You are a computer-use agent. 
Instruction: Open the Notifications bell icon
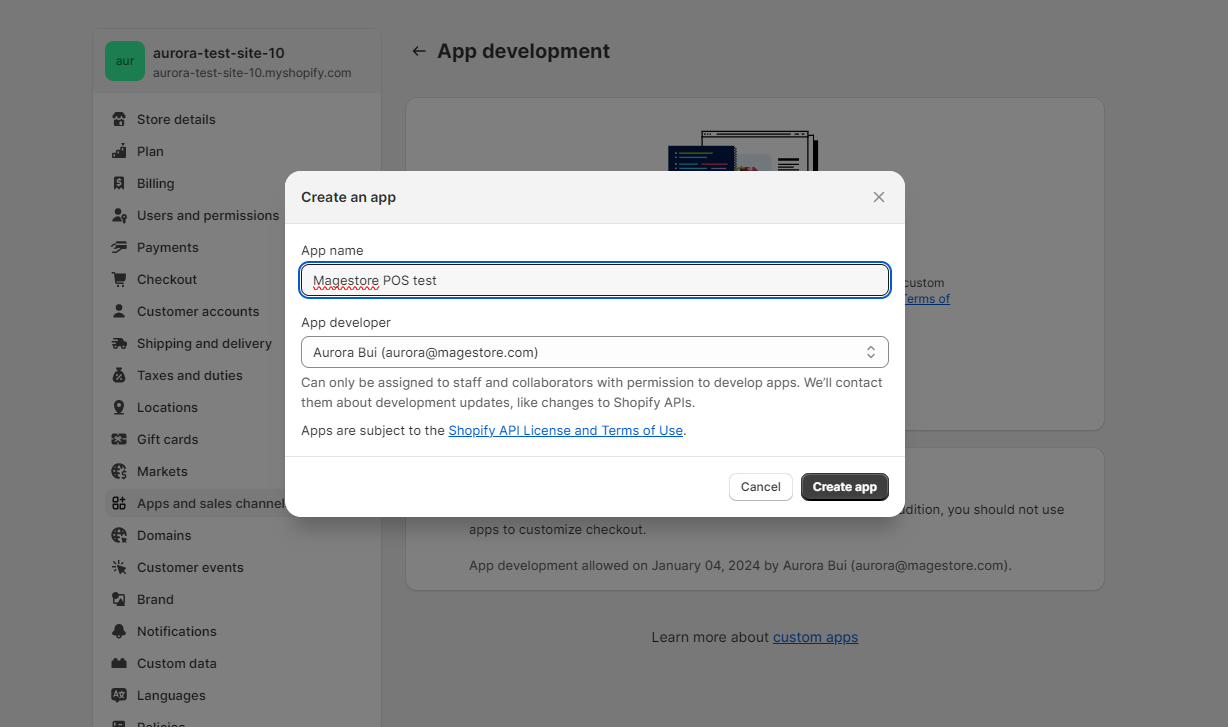click(118, 631)
